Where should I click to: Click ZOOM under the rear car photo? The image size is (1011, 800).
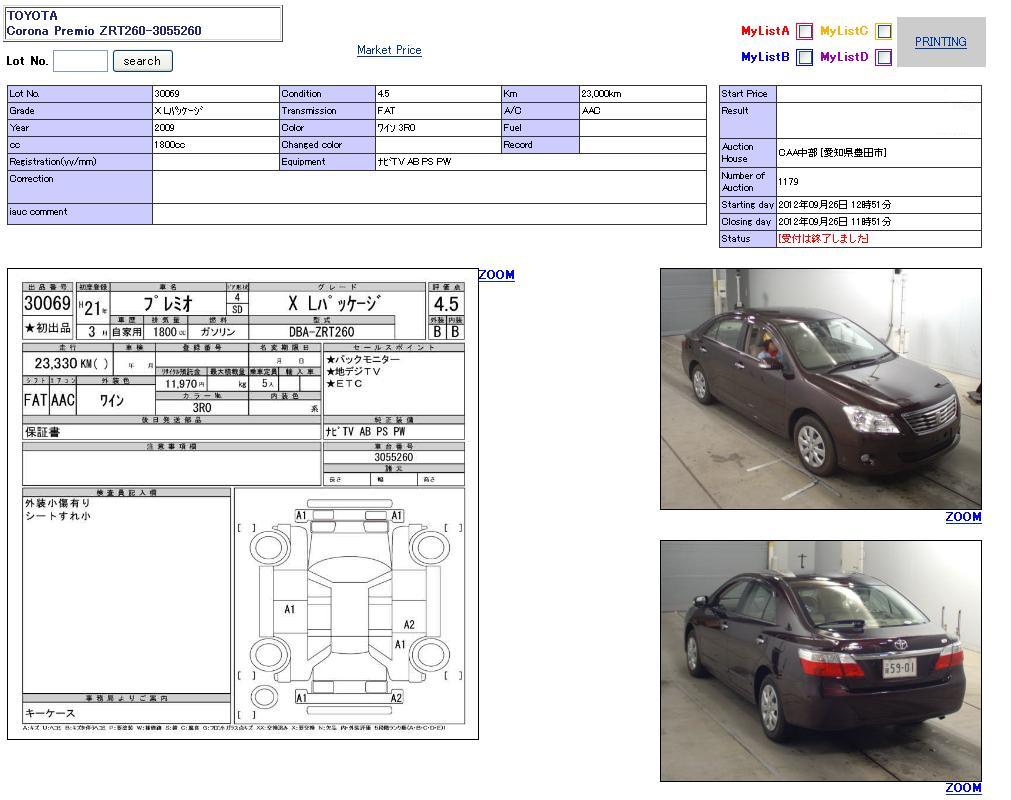(x=963, y=788)
